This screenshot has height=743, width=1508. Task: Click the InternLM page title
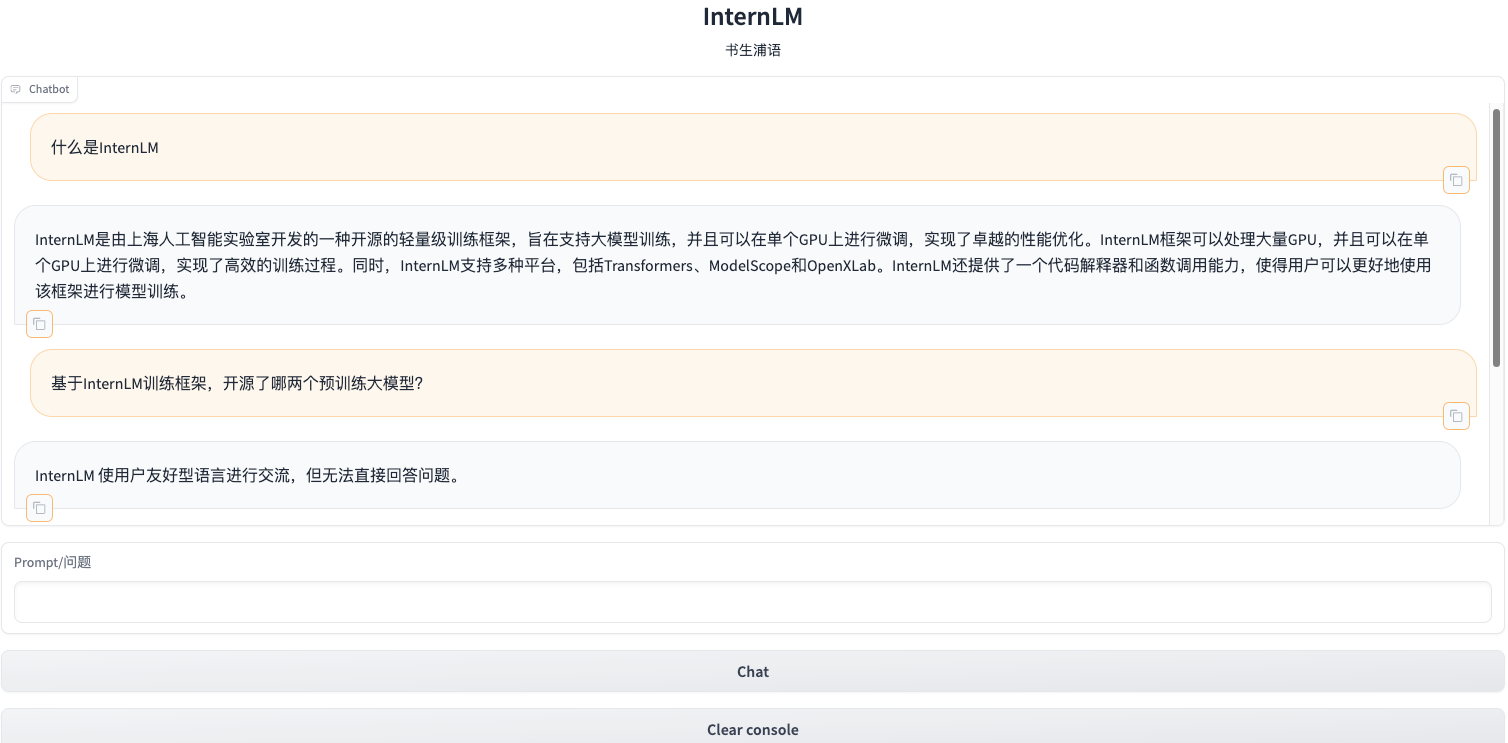click(x=753, y=17)
